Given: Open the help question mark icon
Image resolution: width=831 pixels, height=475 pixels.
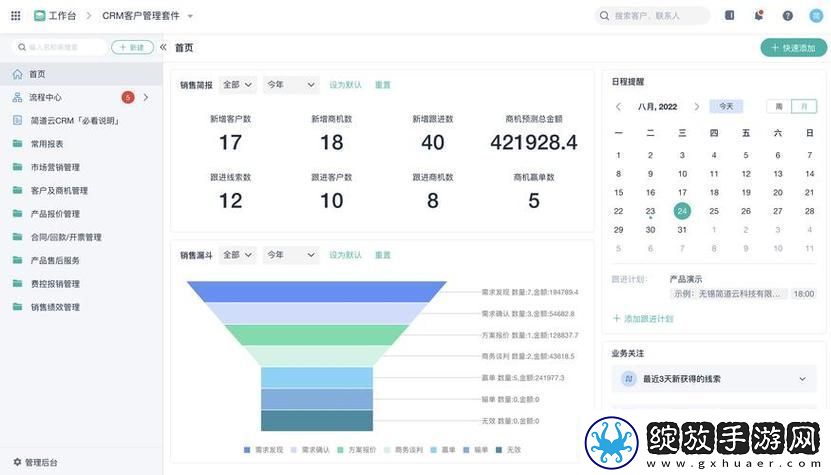Looking at the screenshot, I should pyautogui.click(x=788, y=16).
